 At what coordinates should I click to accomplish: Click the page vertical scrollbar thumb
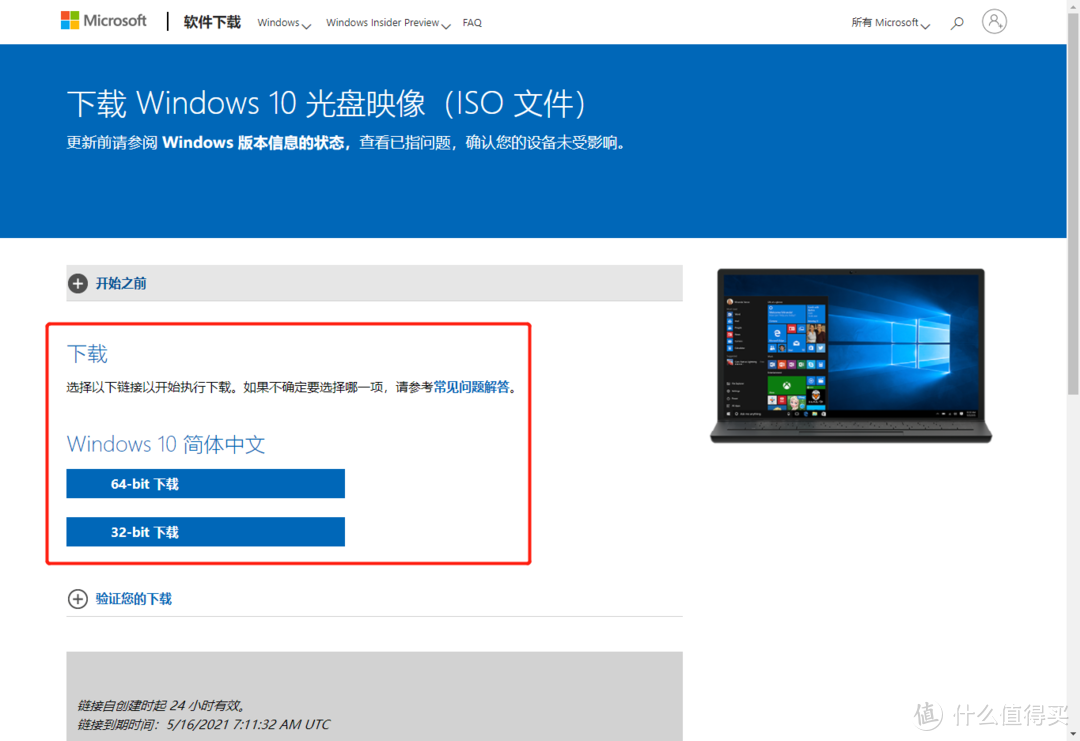coord(1073,203)
